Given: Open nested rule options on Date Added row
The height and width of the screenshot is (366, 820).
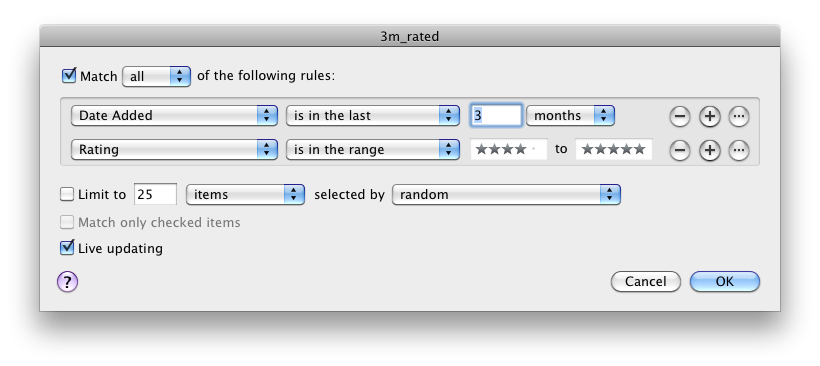Looking at the screenshot, I should click(x=738, y=117).
